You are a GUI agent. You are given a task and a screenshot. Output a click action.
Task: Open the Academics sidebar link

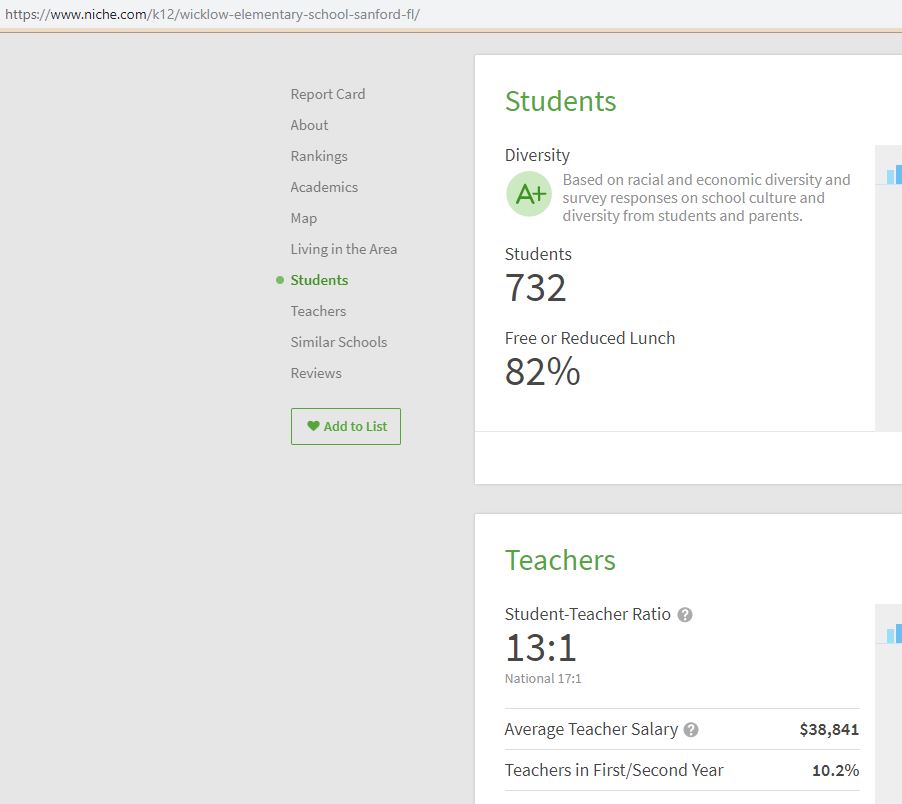(324, 187)
